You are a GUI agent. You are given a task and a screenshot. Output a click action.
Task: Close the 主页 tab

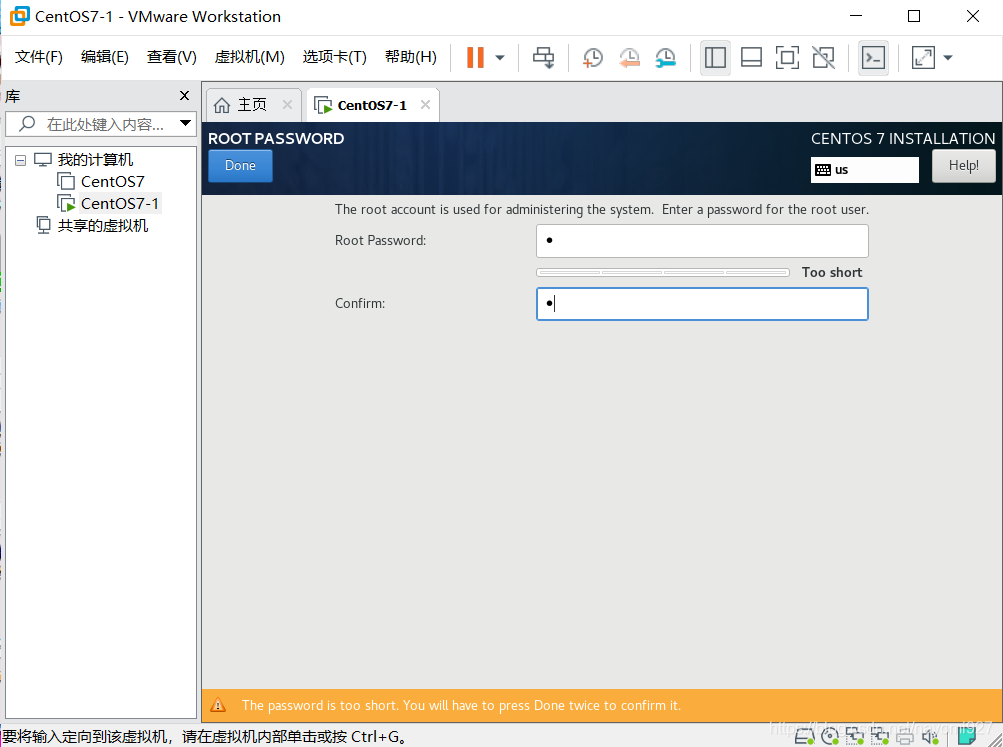point(287,104)
